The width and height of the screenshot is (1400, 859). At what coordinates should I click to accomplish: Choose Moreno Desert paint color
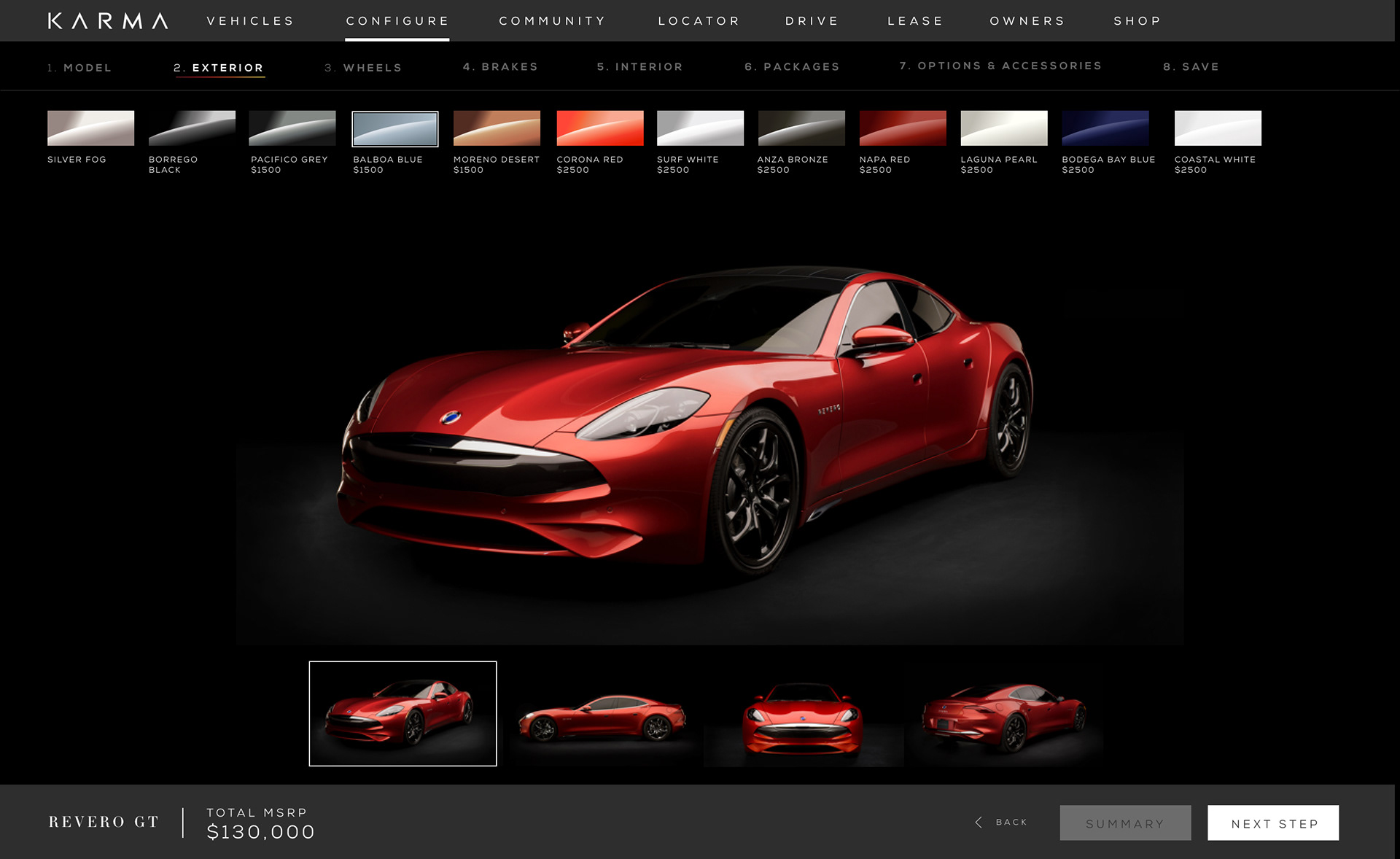497,128
